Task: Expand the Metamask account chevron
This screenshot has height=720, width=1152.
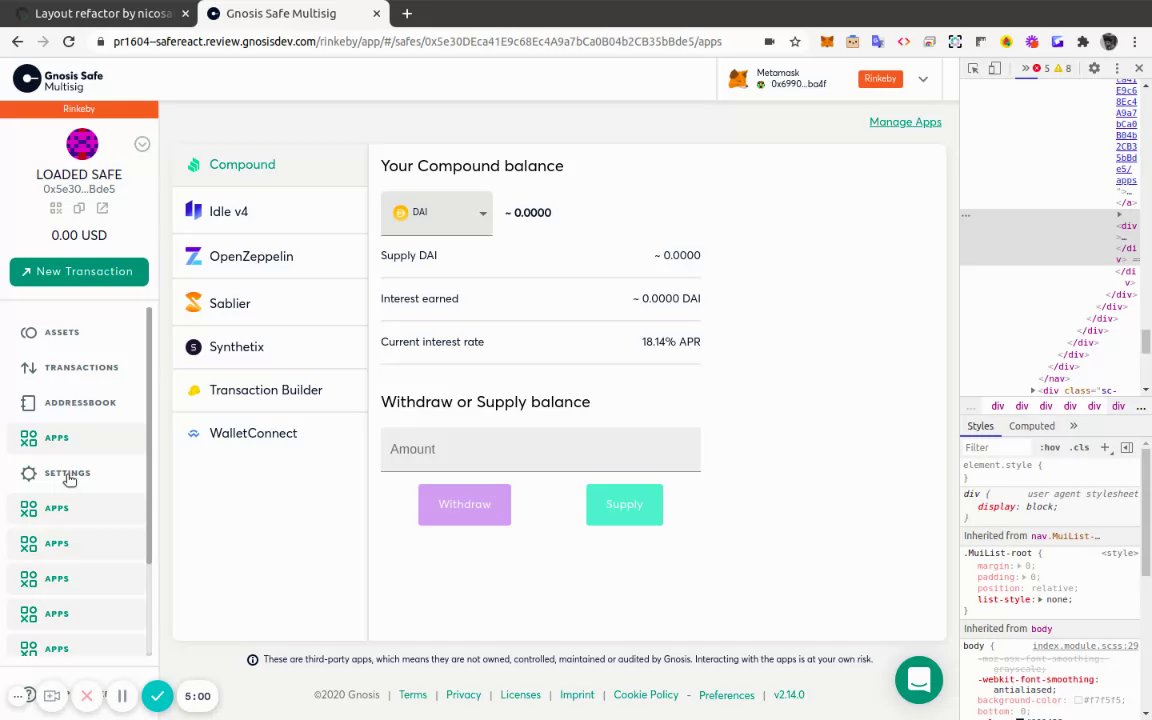Action: pyautogui.click(x=924, y=79)
